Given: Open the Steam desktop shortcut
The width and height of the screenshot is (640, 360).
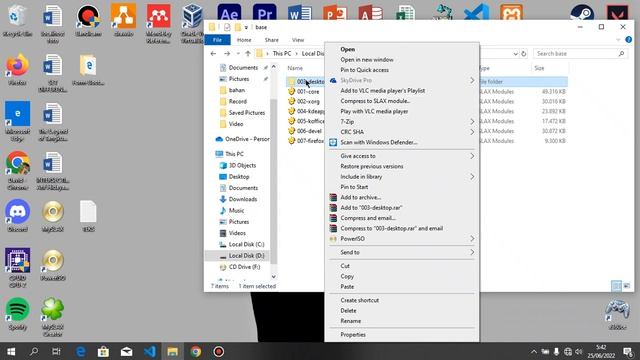Looking at the screenshot, I should click(x=582, y=12).
